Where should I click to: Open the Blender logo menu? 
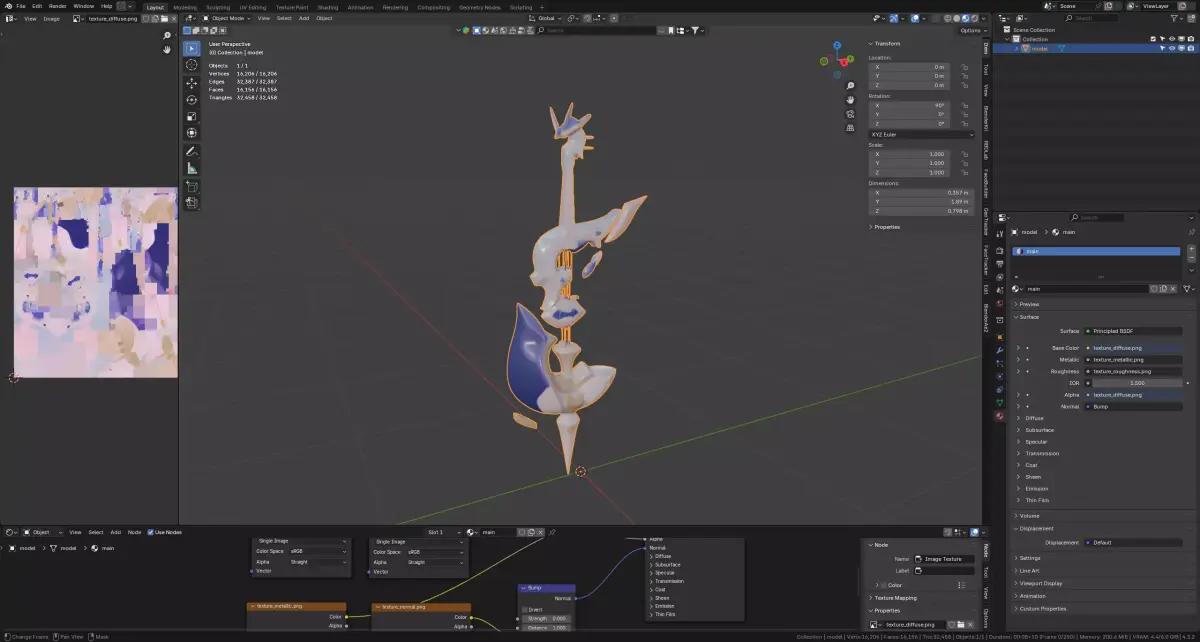click(7, 6)
